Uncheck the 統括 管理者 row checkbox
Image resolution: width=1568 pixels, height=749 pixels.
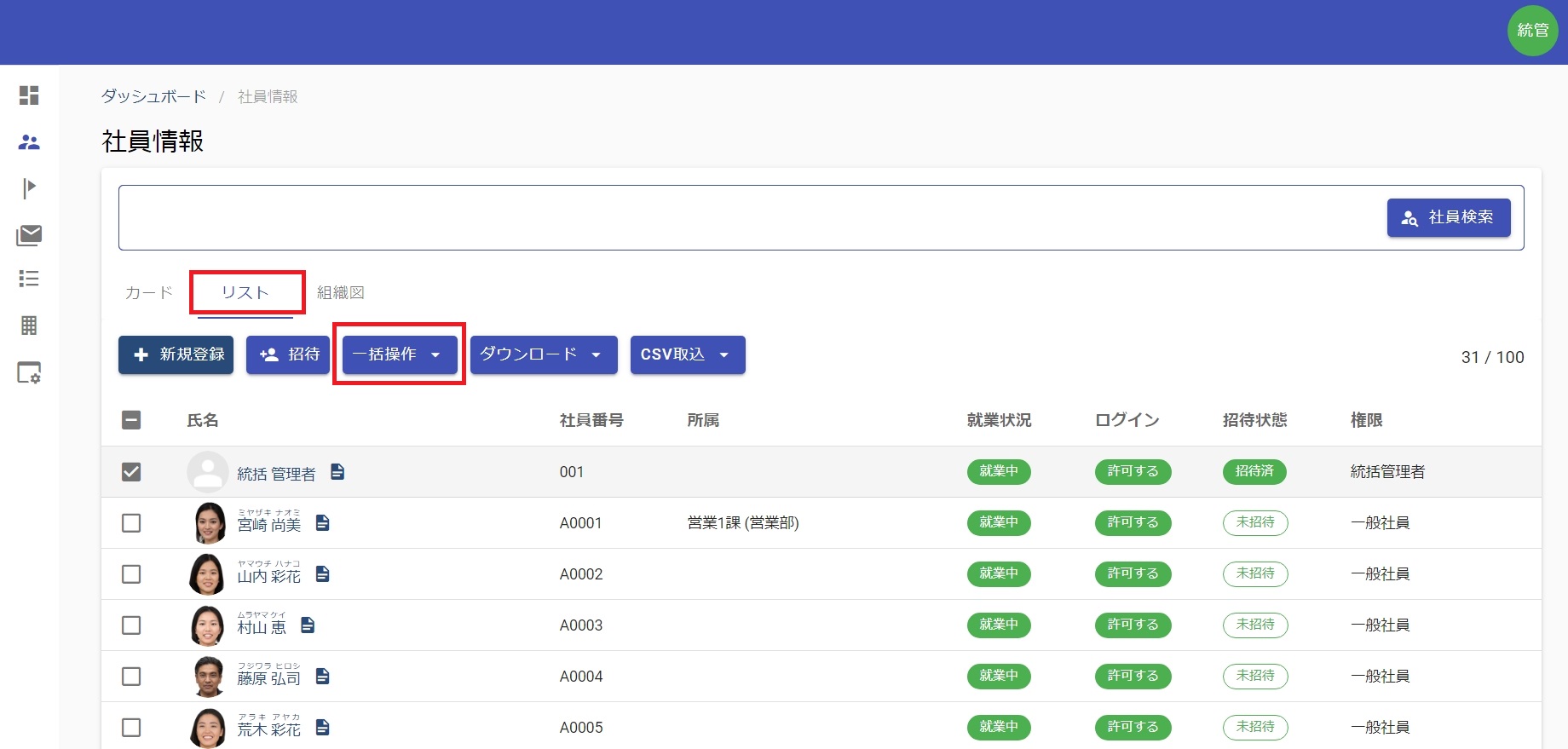pyautogui.click(x=131, y=471)
